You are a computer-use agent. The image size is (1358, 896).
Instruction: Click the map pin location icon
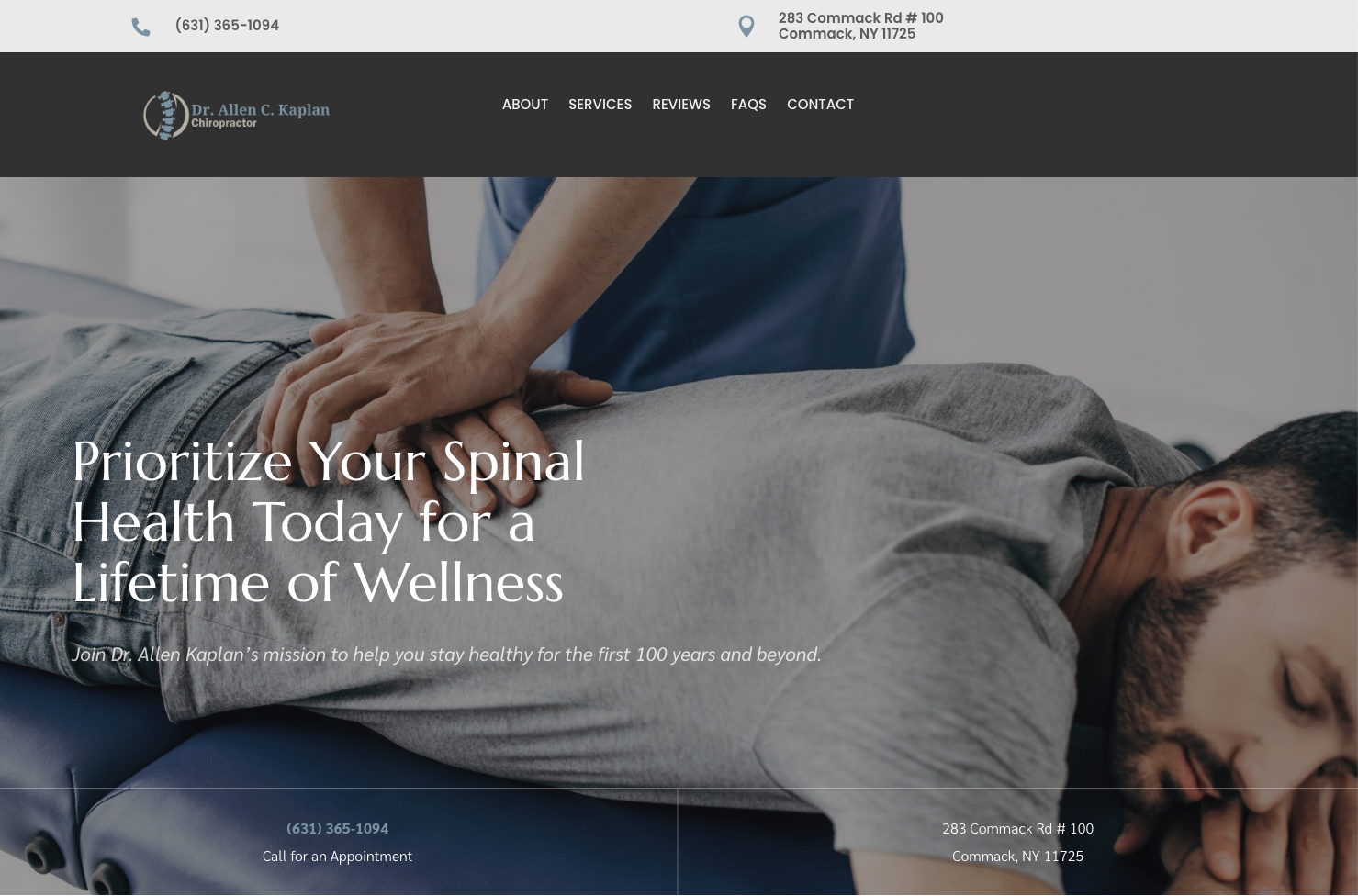746,27
